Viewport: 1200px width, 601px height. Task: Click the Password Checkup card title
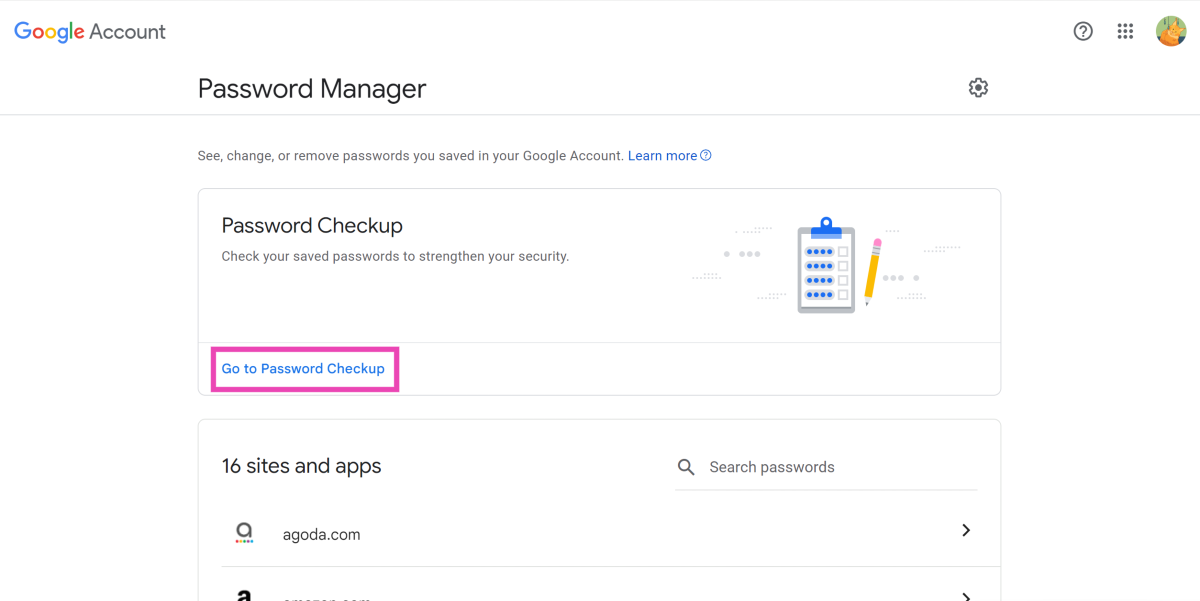[x=312, y=225]
